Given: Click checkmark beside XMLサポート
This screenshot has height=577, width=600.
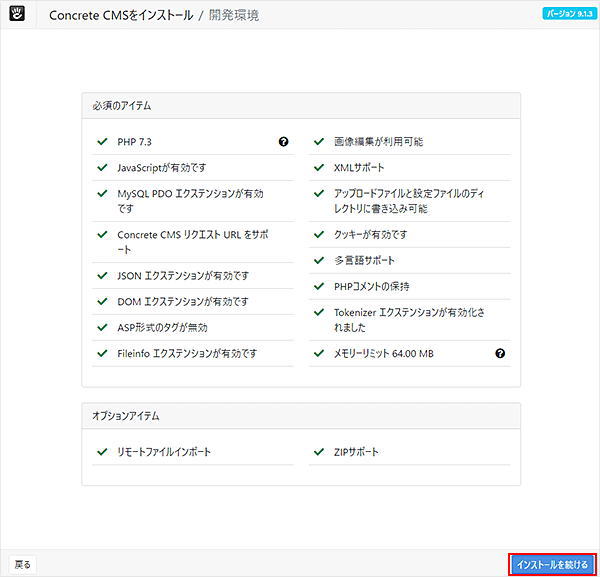Looking at the screenshot, I should click(x=319, y=168).
